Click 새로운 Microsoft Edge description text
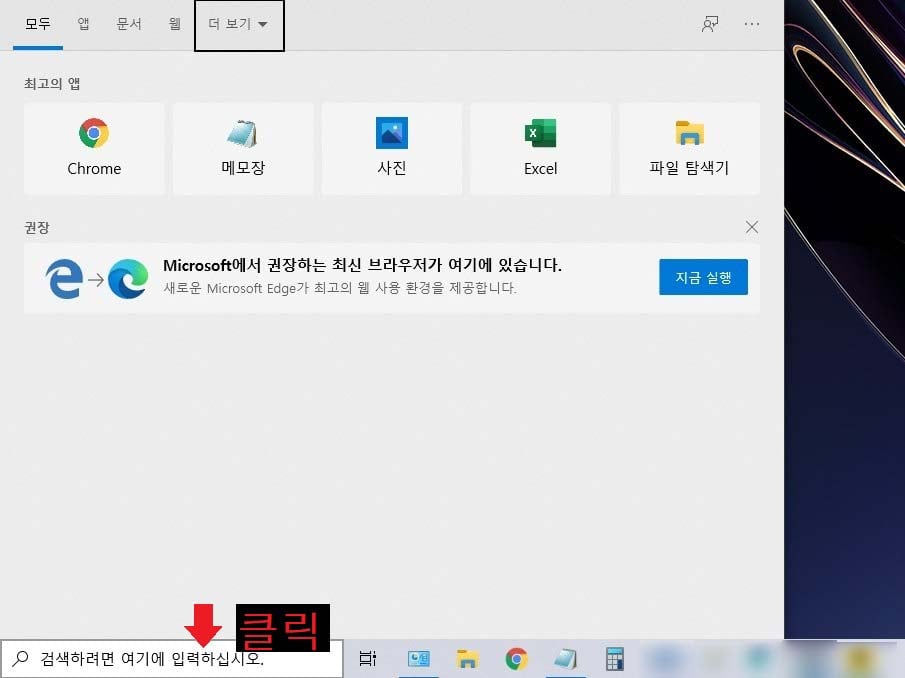This screenshot has height=678, width=905. pyautogui.click(x=340, y=288)
